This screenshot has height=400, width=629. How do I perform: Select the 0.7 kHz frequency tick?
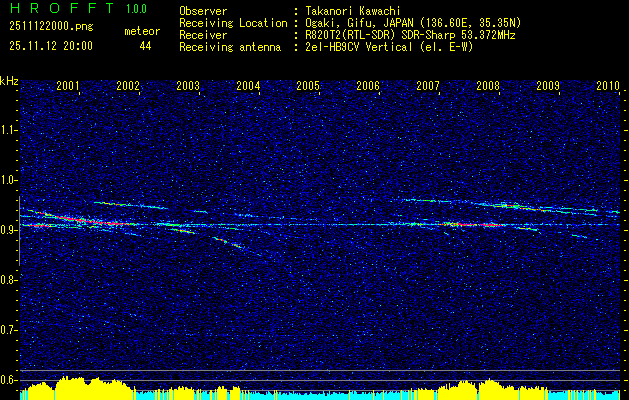8,330
